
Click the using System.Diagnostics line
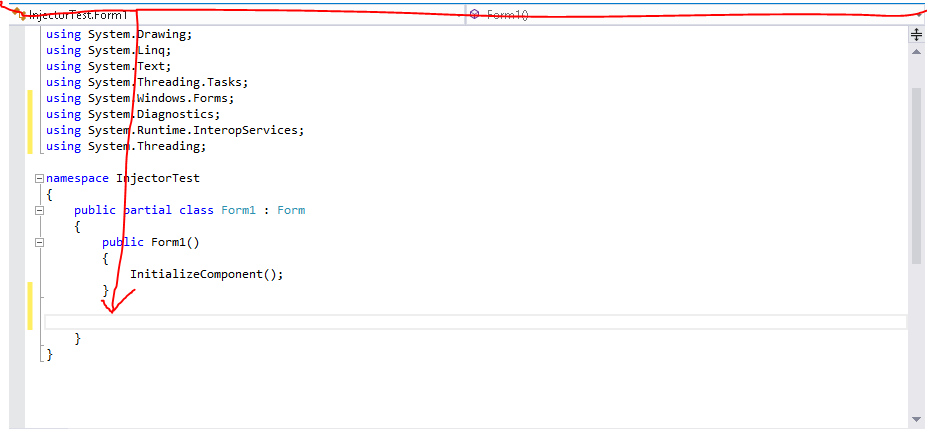click(x=132, y=114)
